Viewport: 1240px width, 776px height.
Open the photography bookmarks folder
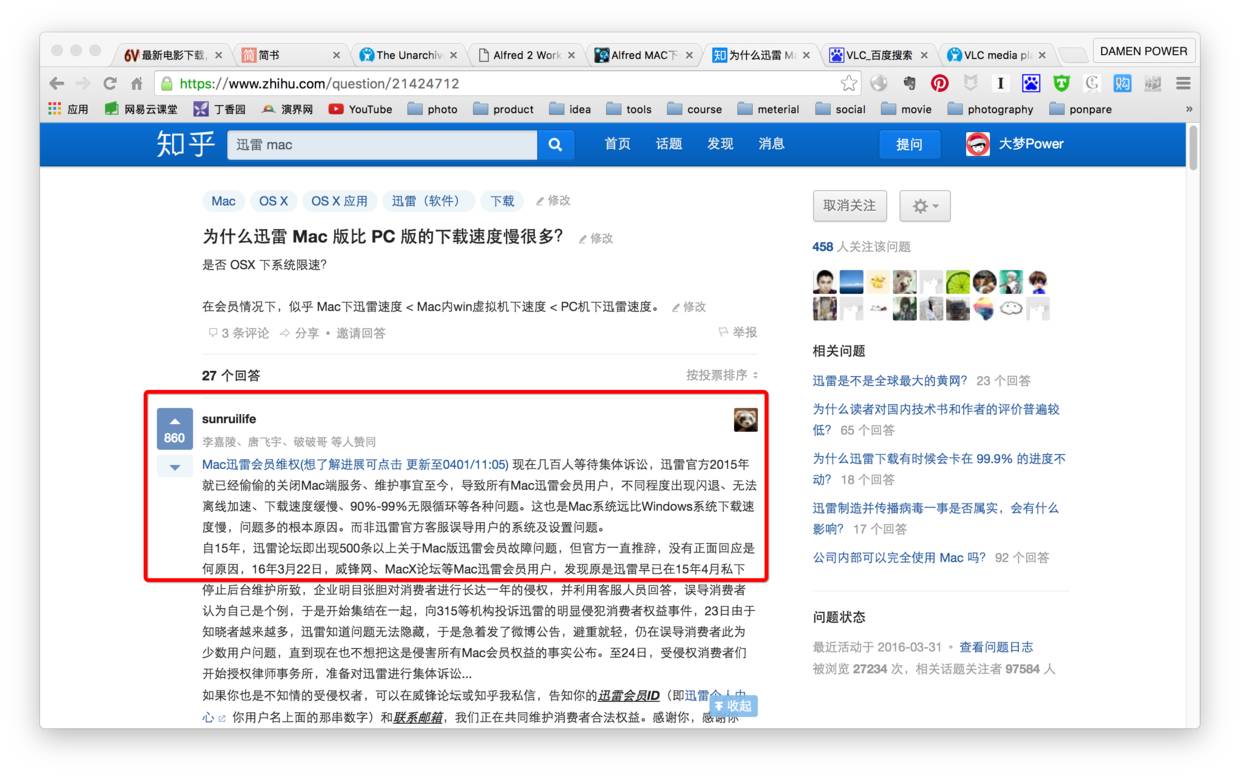tap(990, 109)
